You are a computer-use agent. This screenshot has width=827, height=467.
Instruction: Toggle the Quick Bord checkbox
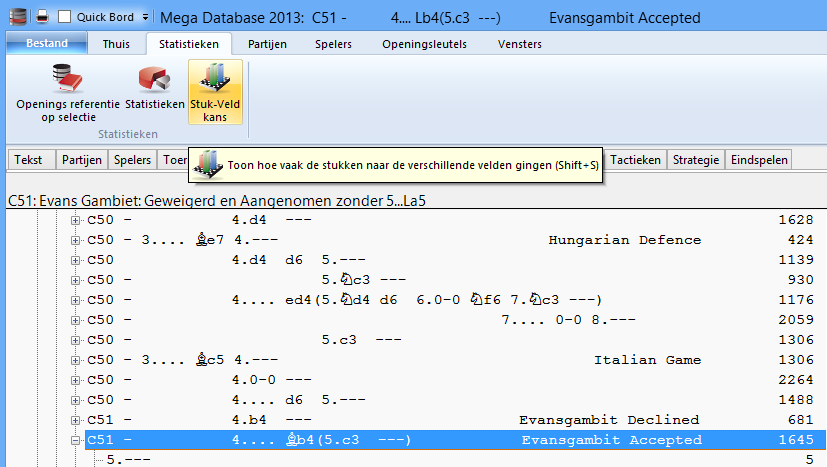[x=64, y=17]
